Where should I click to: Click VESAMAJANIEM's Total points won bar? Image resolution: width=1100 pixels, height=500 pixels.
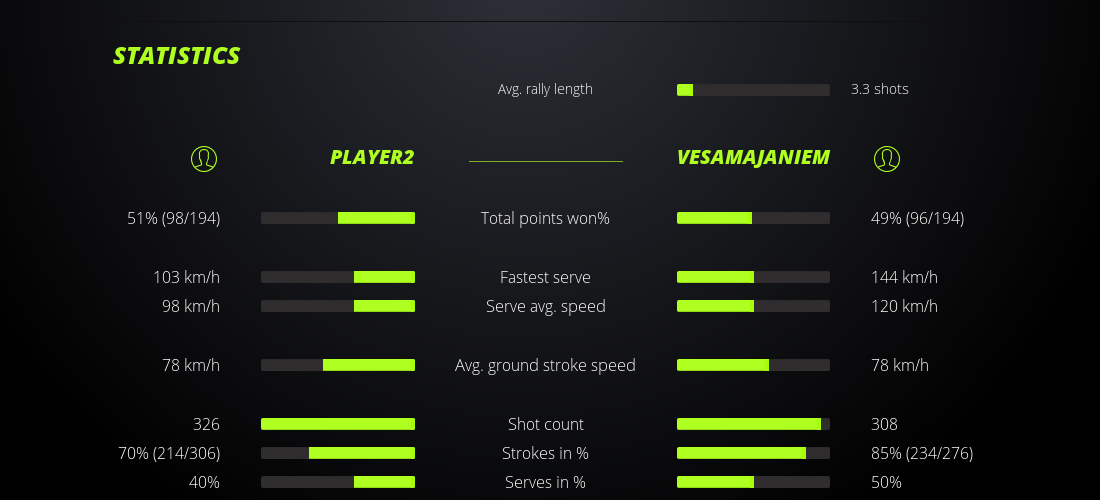pyautogui.click(x=753, y=218)
